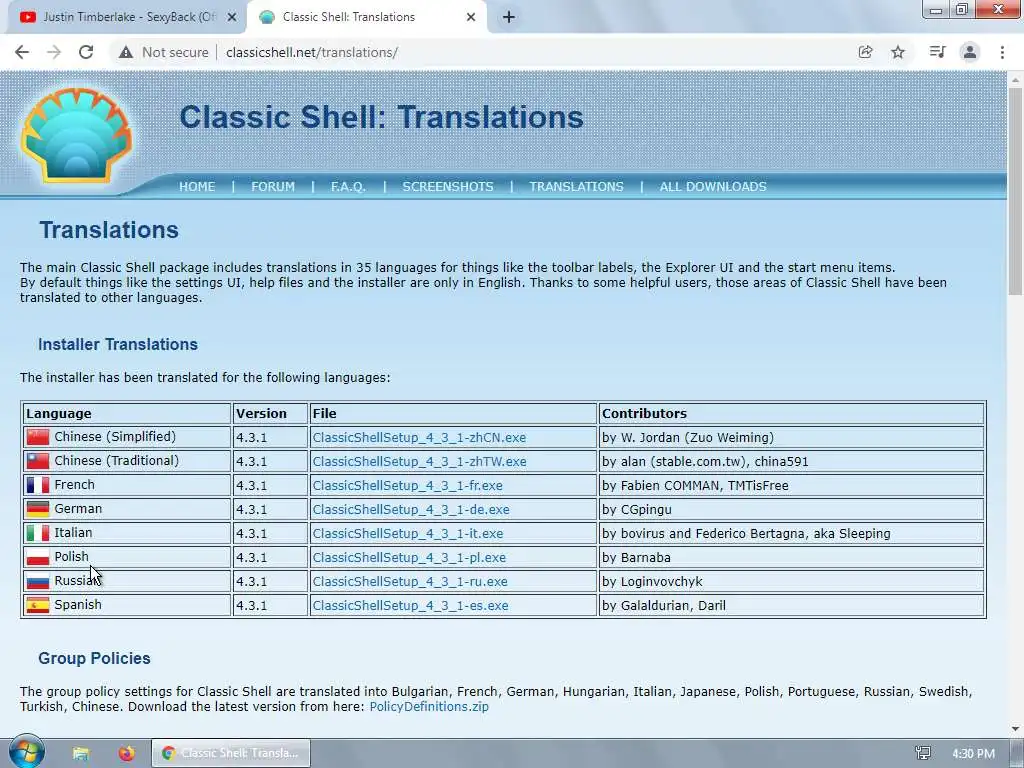Viewport: 1024px width, 768px height.
Task: Click the 'Group Policies' heading
Action: [x=94, y=658]
